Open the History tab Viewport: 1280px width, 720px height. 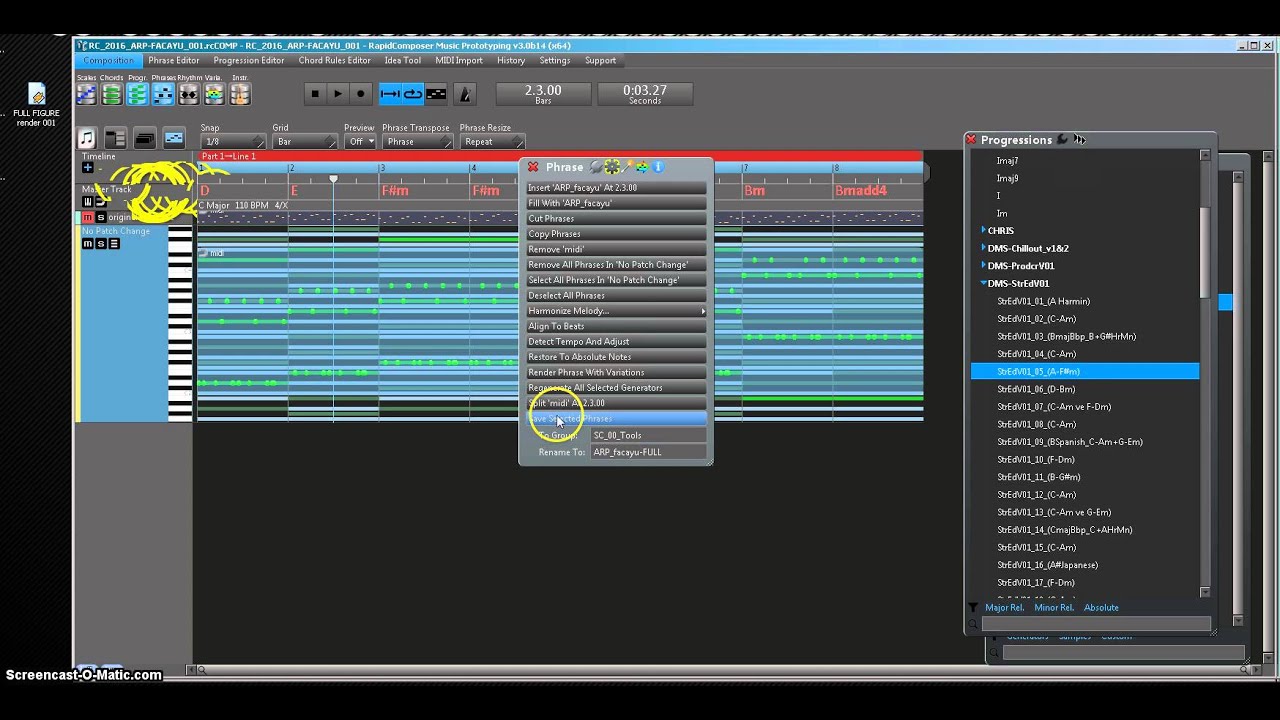click(x=511, y=60)
